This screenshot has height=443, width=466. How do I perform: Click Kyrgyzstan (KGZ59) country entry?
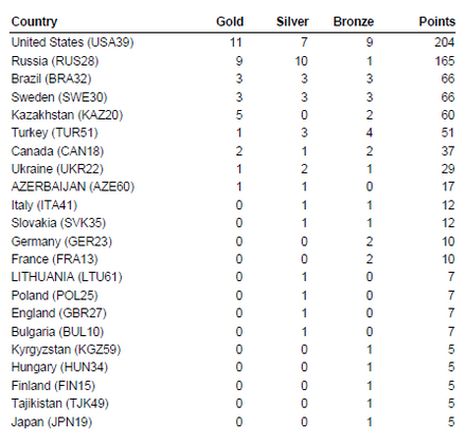coord(66,350)
